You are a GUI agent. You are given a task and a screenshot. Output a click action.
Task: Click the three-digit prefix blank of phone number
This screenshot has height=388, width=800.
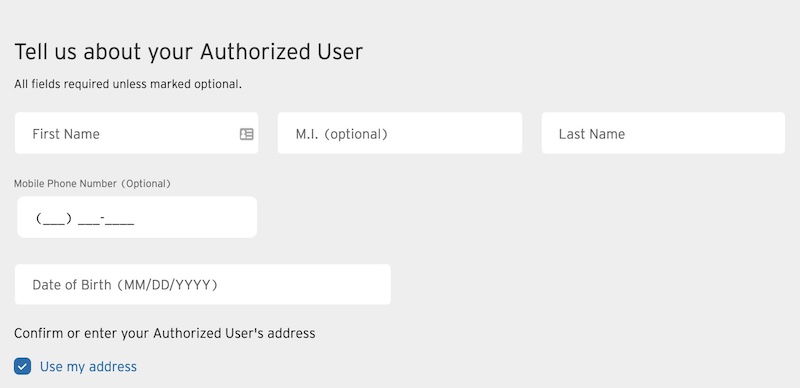click(x=89, y=220)
